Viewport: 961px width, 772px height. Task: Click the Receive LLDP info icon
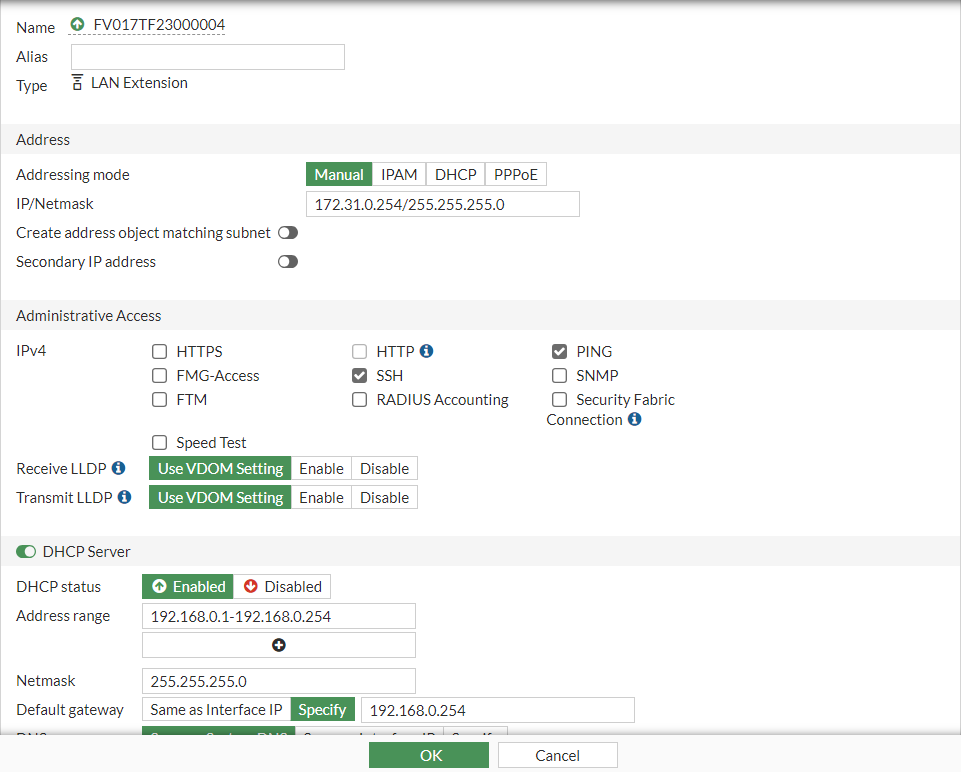coord(119,468)
